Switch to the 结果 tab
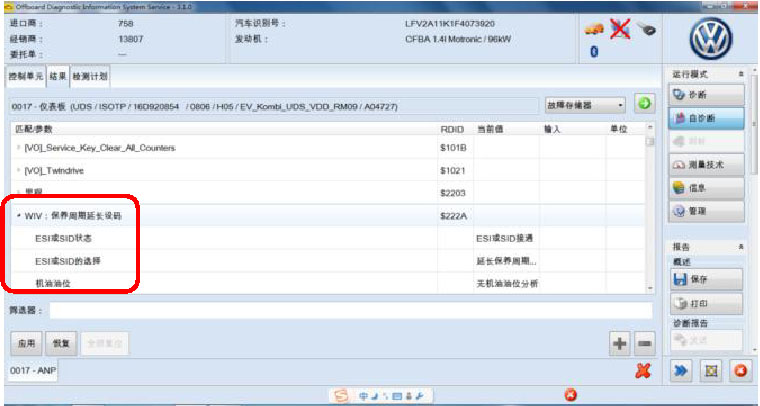Screen dimensions: 760x406 pos(58,77)
